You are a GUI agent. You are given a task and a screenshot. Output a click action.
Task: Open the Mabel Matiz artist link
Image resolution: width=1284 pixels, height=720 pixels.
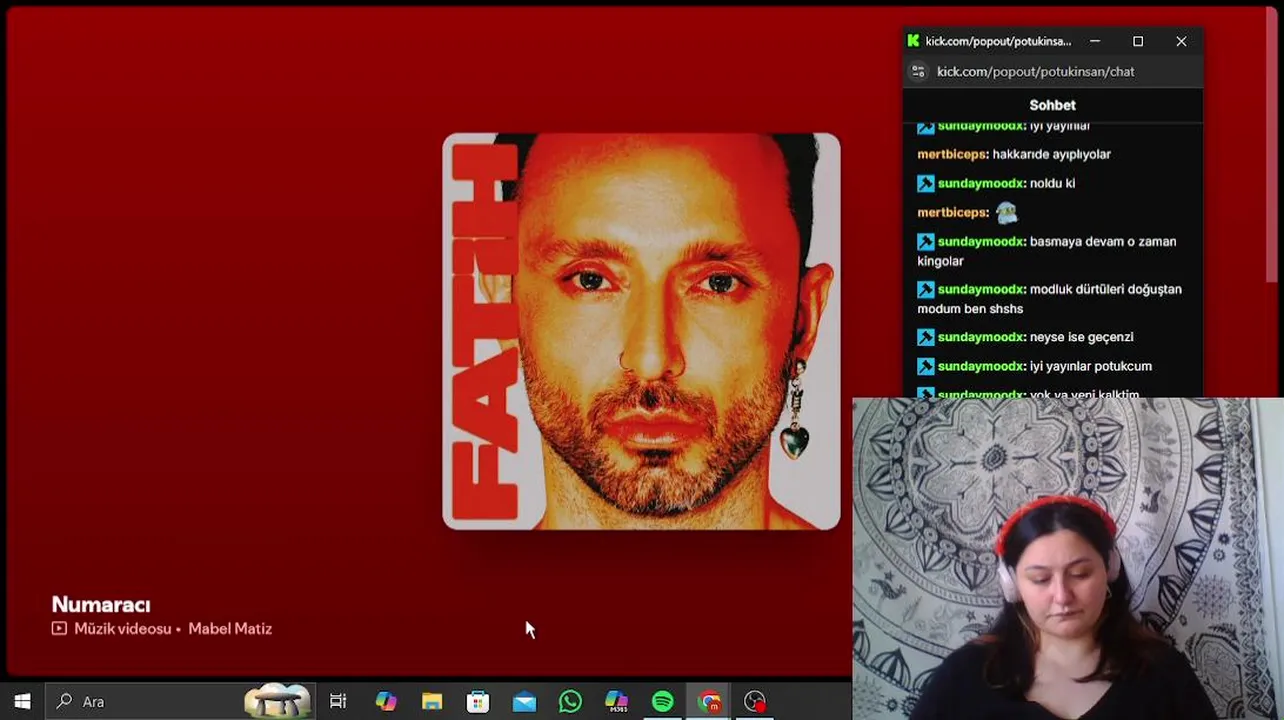coord(230,629)
